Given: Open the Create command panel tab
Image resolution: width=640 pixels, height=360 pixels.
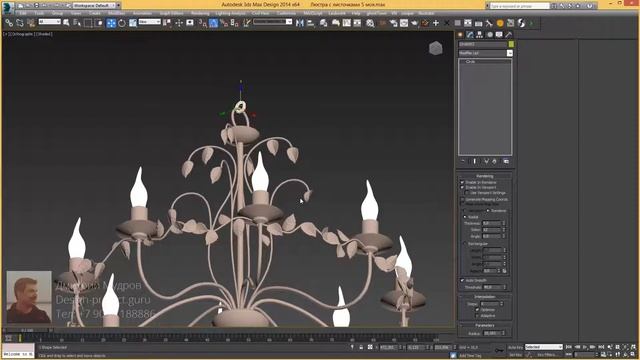Looking at the screenshot, I should pos(460,35).
